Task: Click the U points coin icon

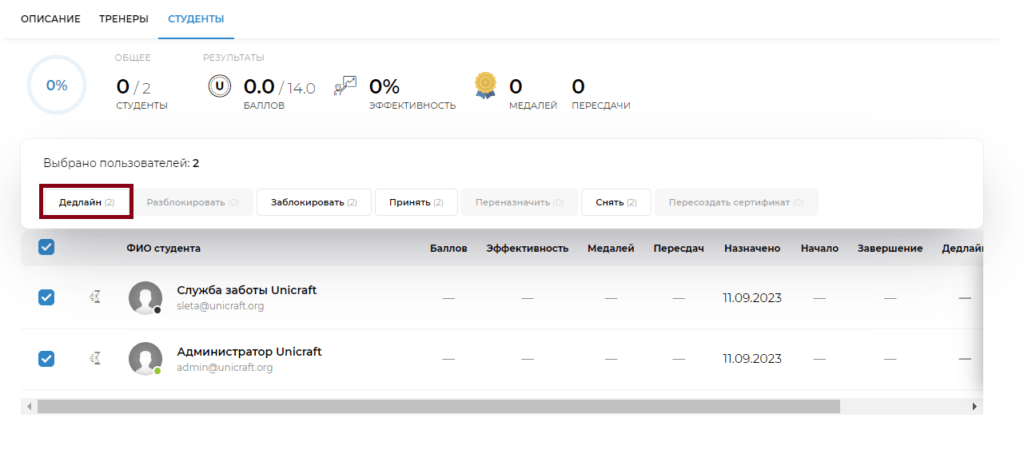Action: coord(219,86)
